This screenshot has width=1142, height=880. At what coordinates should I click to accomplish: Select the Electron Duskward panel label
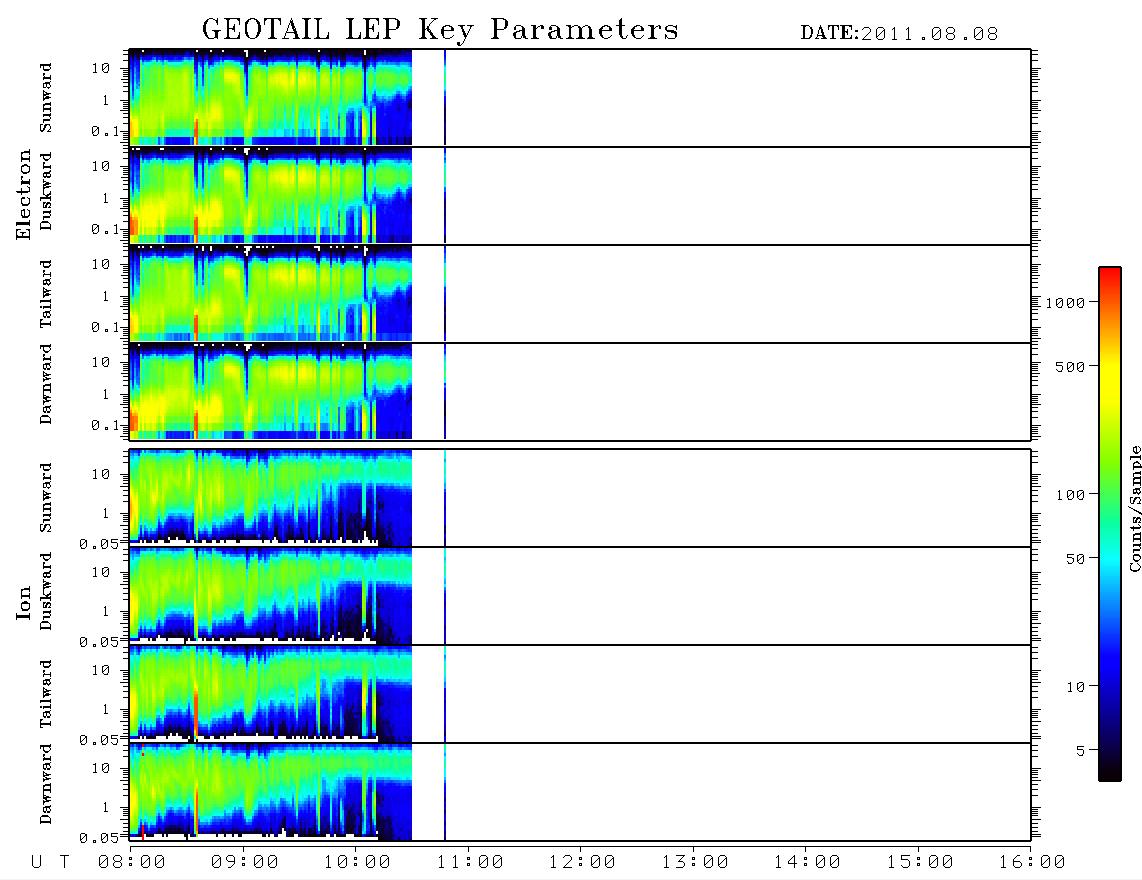click(x=46, y=192)
